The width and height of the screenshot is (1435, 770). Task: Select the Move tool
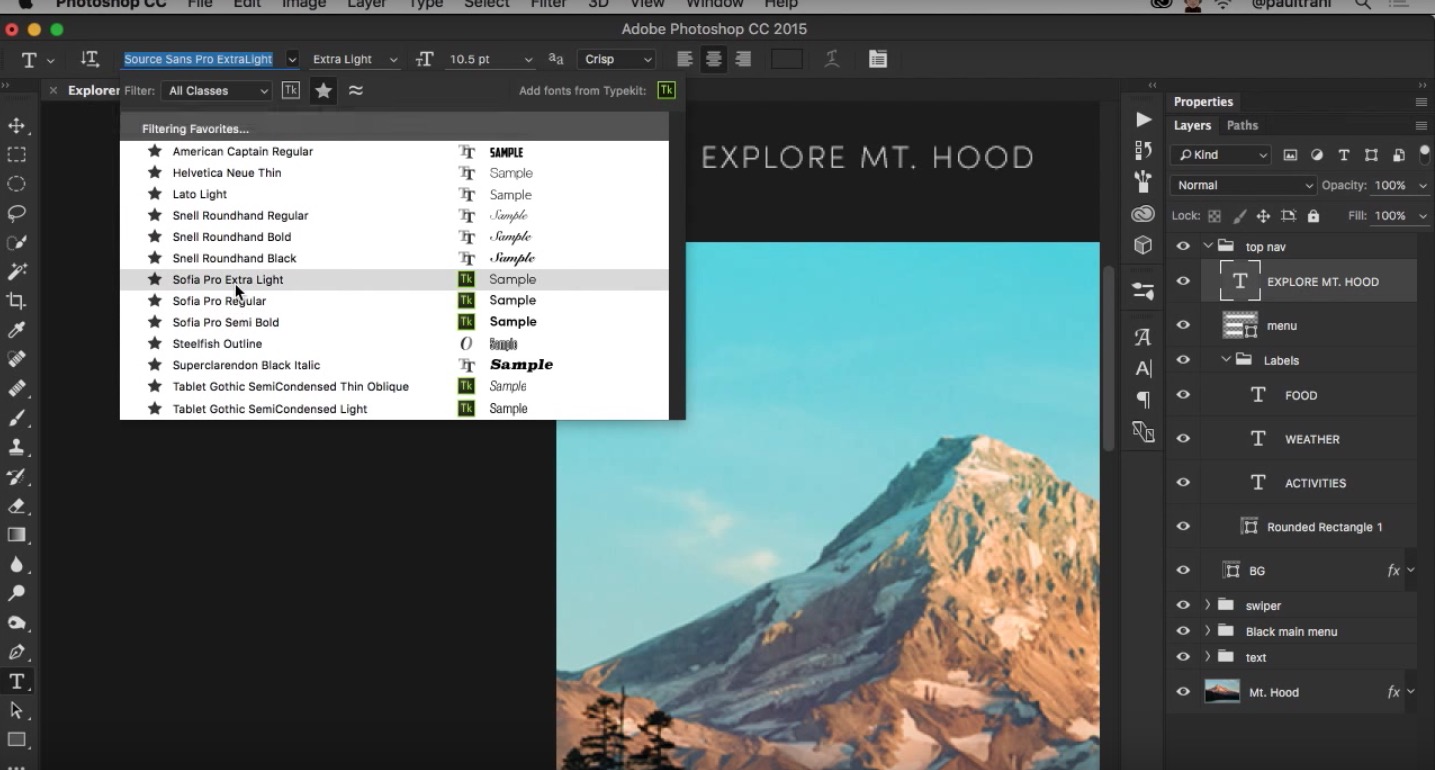(16, 126)
